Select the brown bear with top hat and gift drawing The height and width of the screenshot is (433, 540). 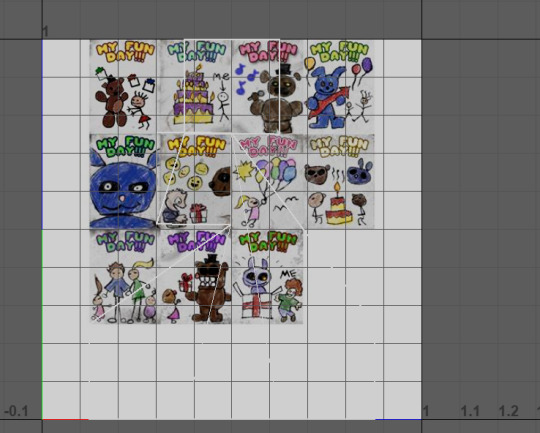tap(195, 277)
